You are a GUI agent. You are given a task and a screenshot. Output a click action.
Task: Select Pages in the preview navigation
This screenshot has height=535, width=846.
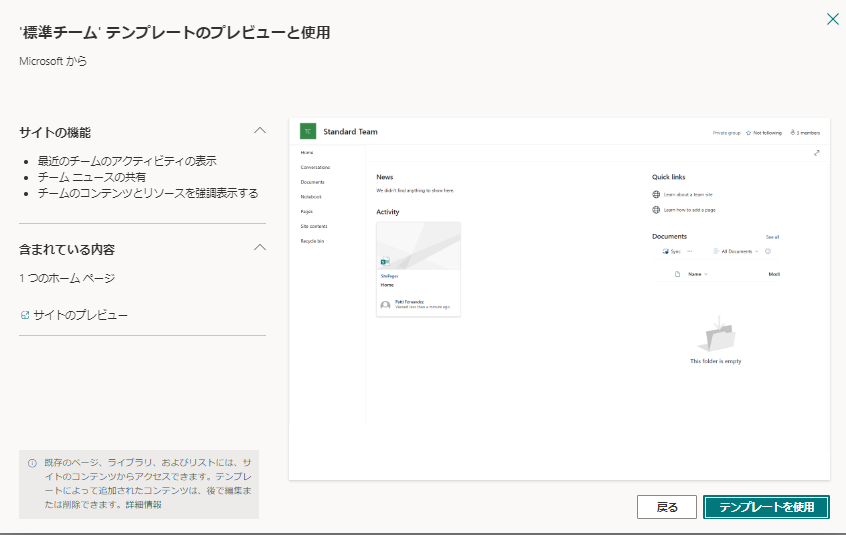tap(306, 211)
